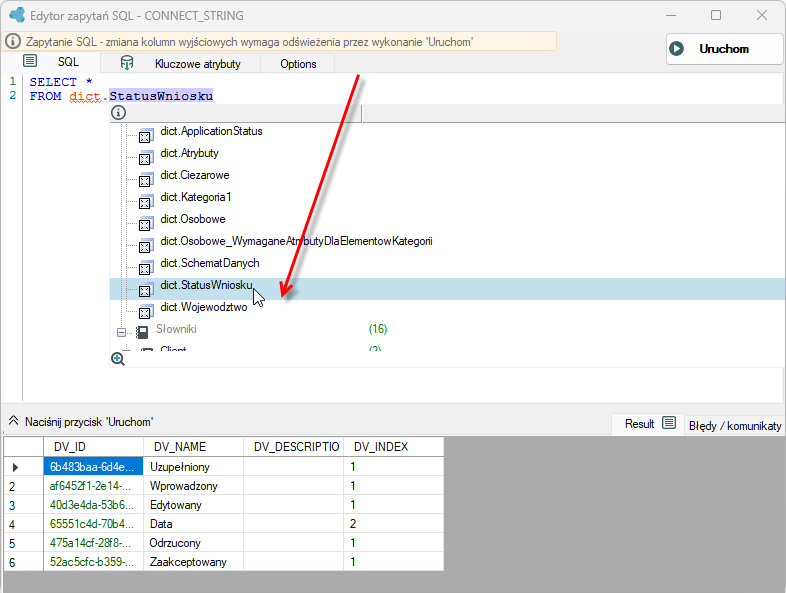The image size is (786, 593).
Task: Open the Options tab
Action: click(298, 64)
